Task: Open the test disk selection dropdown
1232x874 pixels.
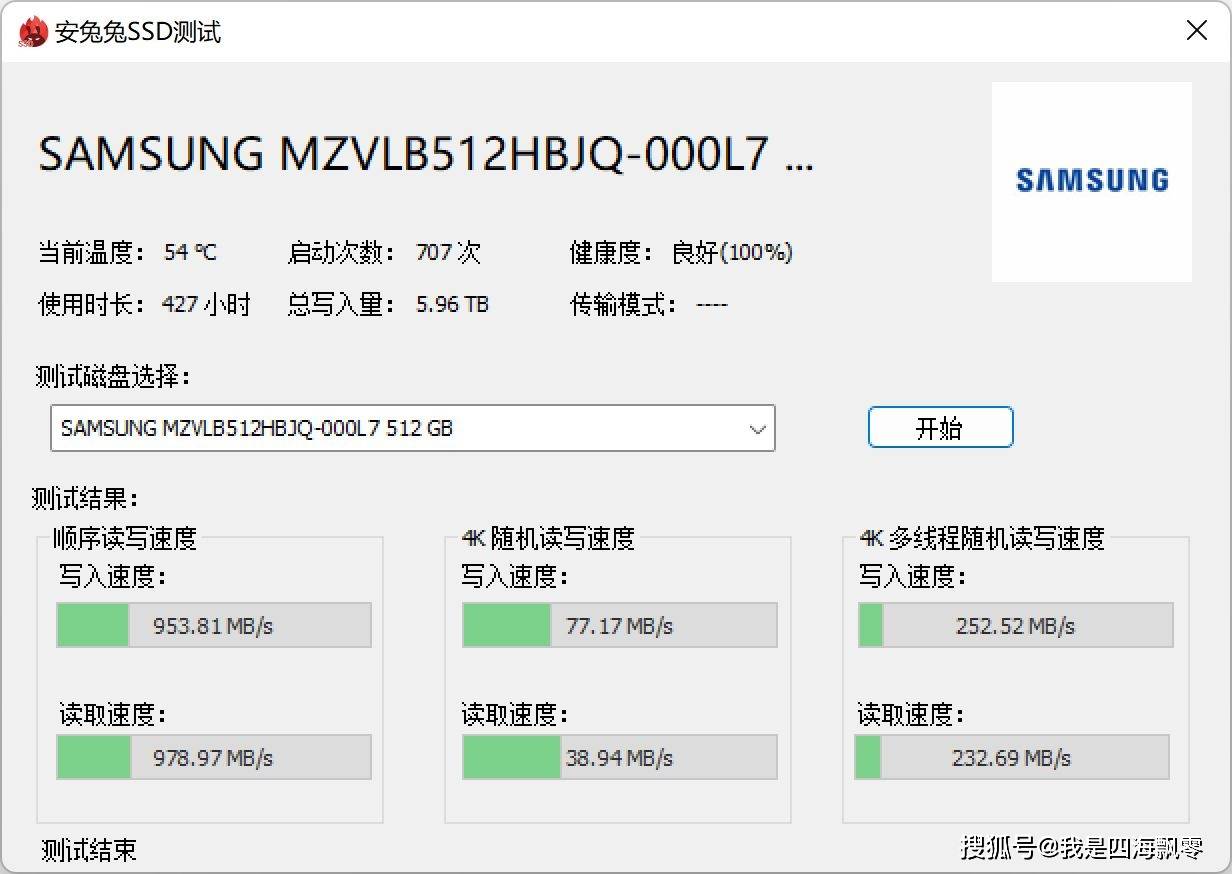Action: (x=413, y=428)
